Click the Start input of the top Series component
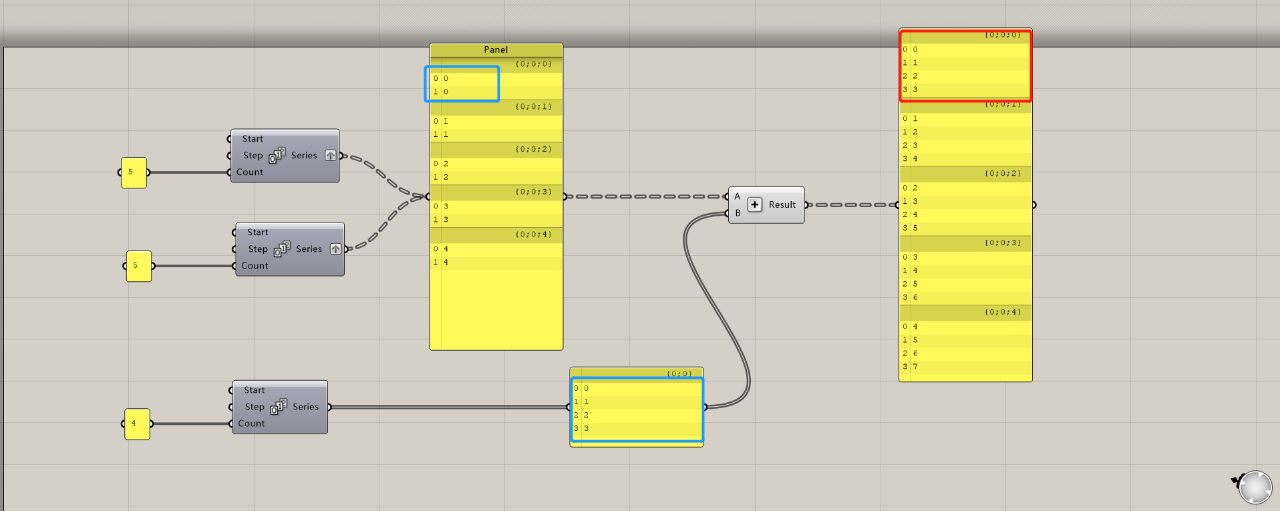1280x511 pixels. 253,139
